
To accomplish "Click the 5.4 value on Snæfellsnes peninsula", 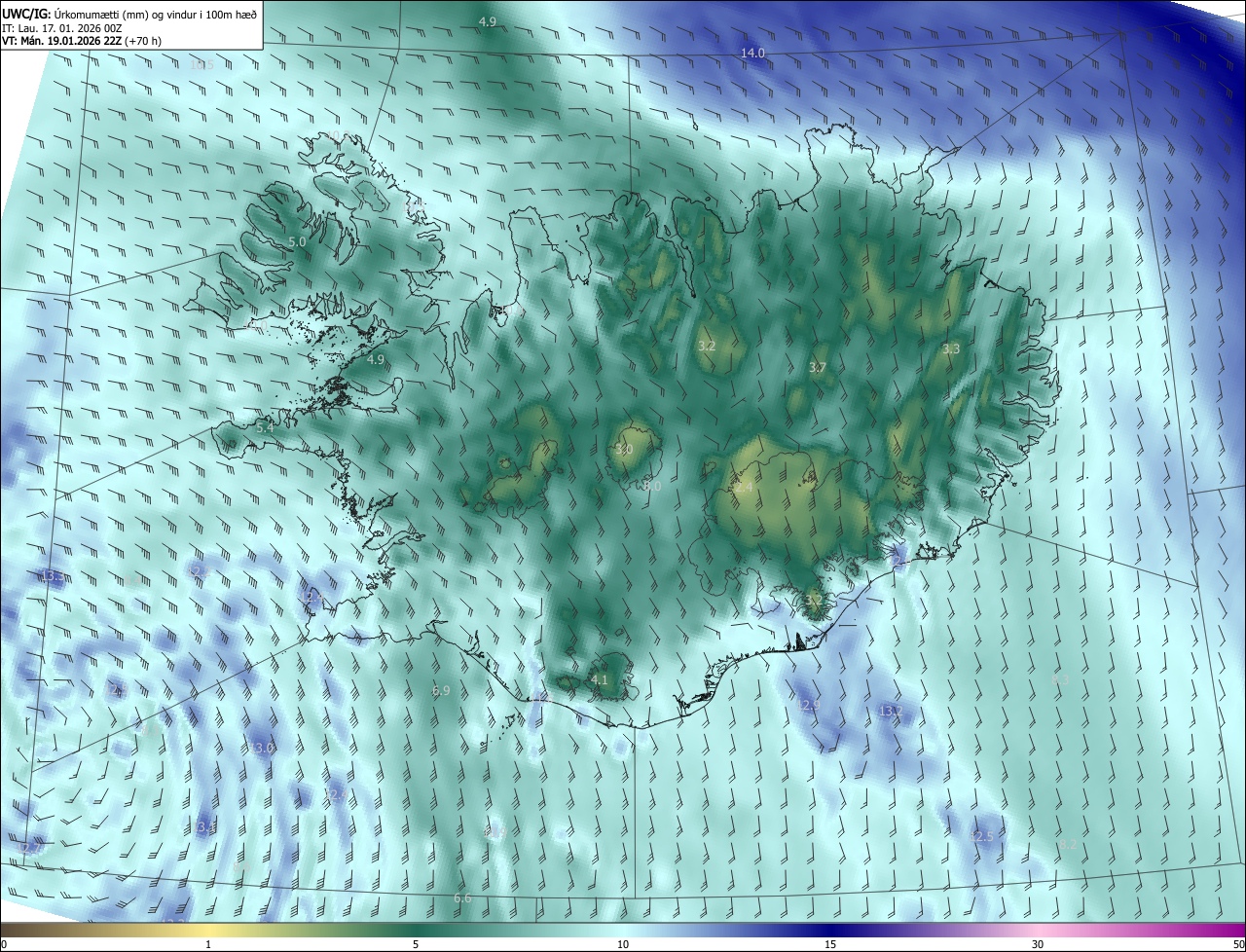I will point(265,427).
